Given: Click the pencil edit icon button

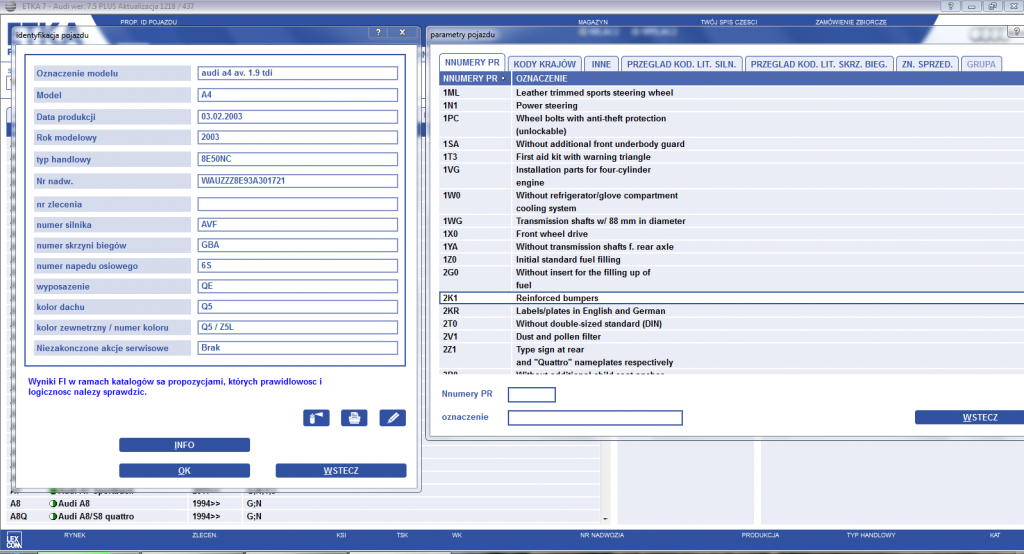Looking at the screenshot, I should tap(392, 418).
